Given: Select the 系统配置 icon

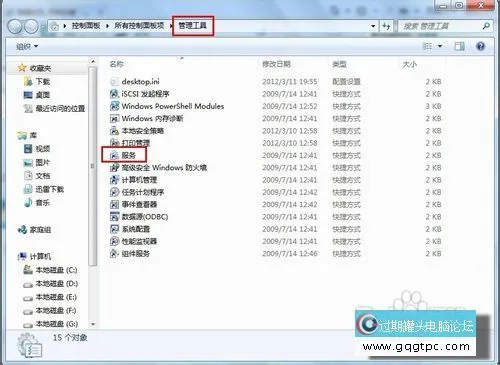Looking at the screenshot, I should click(114, 229).
